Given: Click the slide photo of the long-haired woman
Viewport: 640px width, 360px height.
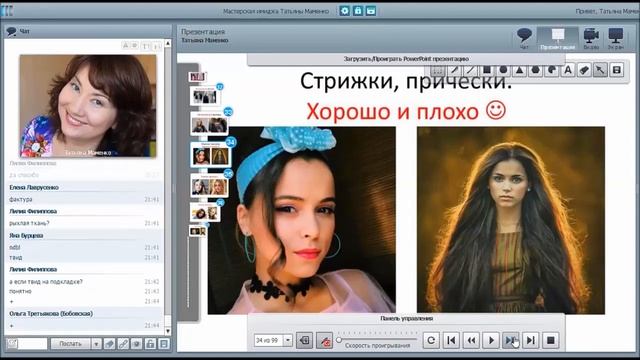Looking at the screenshot, I should point(511,220).
